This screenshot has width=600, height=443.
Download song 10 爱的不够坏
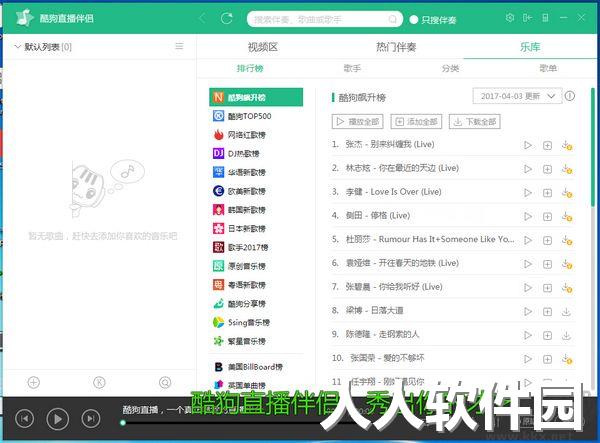coord(567,359)
